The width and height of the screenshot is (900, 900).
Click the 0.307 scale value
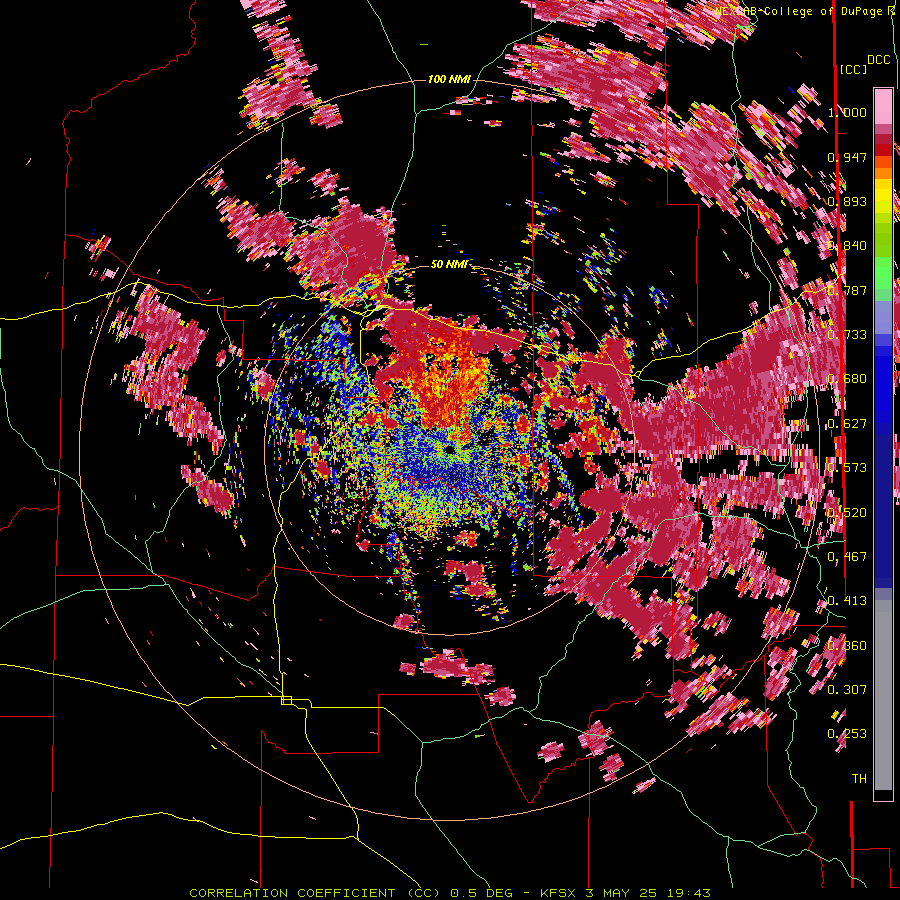(x=847, y=690)
